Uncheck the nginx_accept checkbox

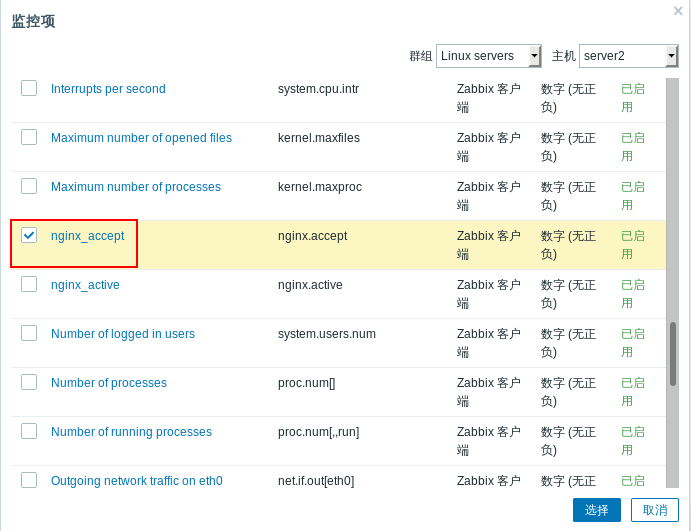click(x=29, y=235)
